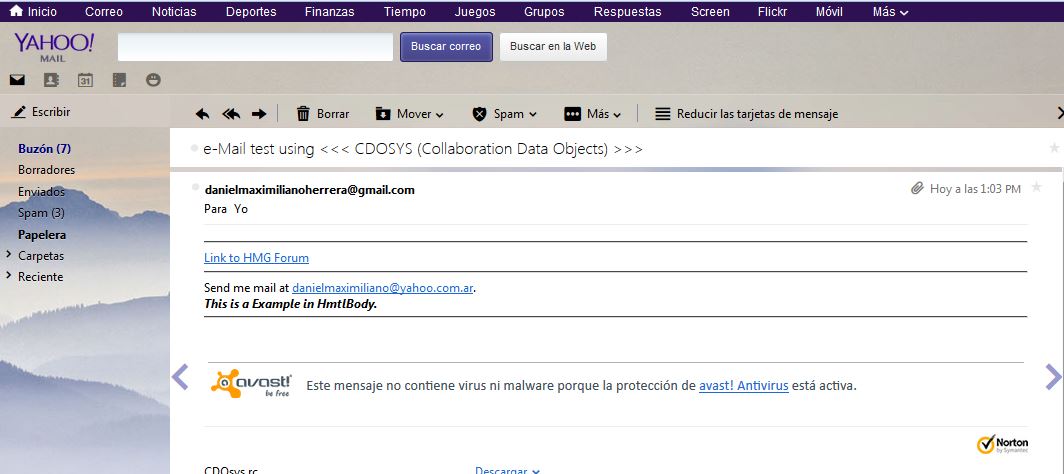This screenshot has width=1064, height=474.
Task: Open the Messenger smiley icon
Action: pyautogui.click(x=153, y=80)
